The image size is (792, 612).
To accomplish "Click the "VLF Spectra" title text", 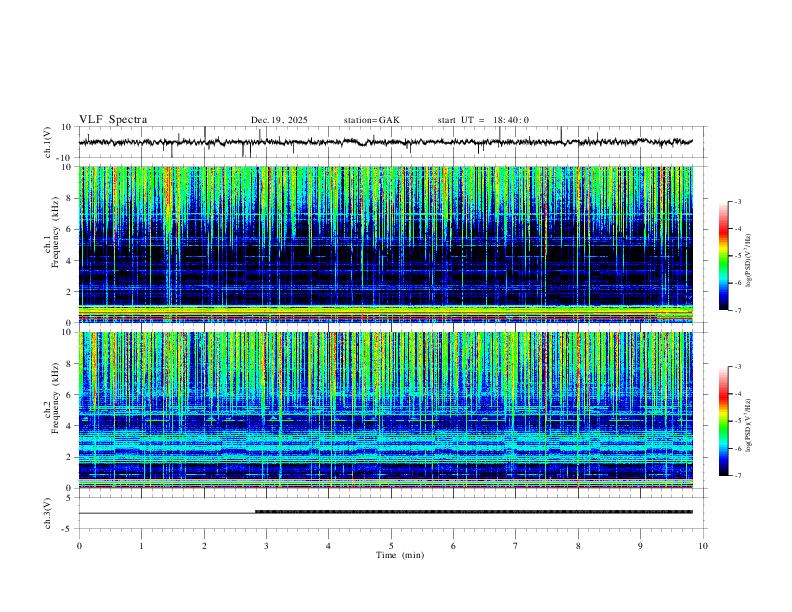I will (x=113, y=120).
